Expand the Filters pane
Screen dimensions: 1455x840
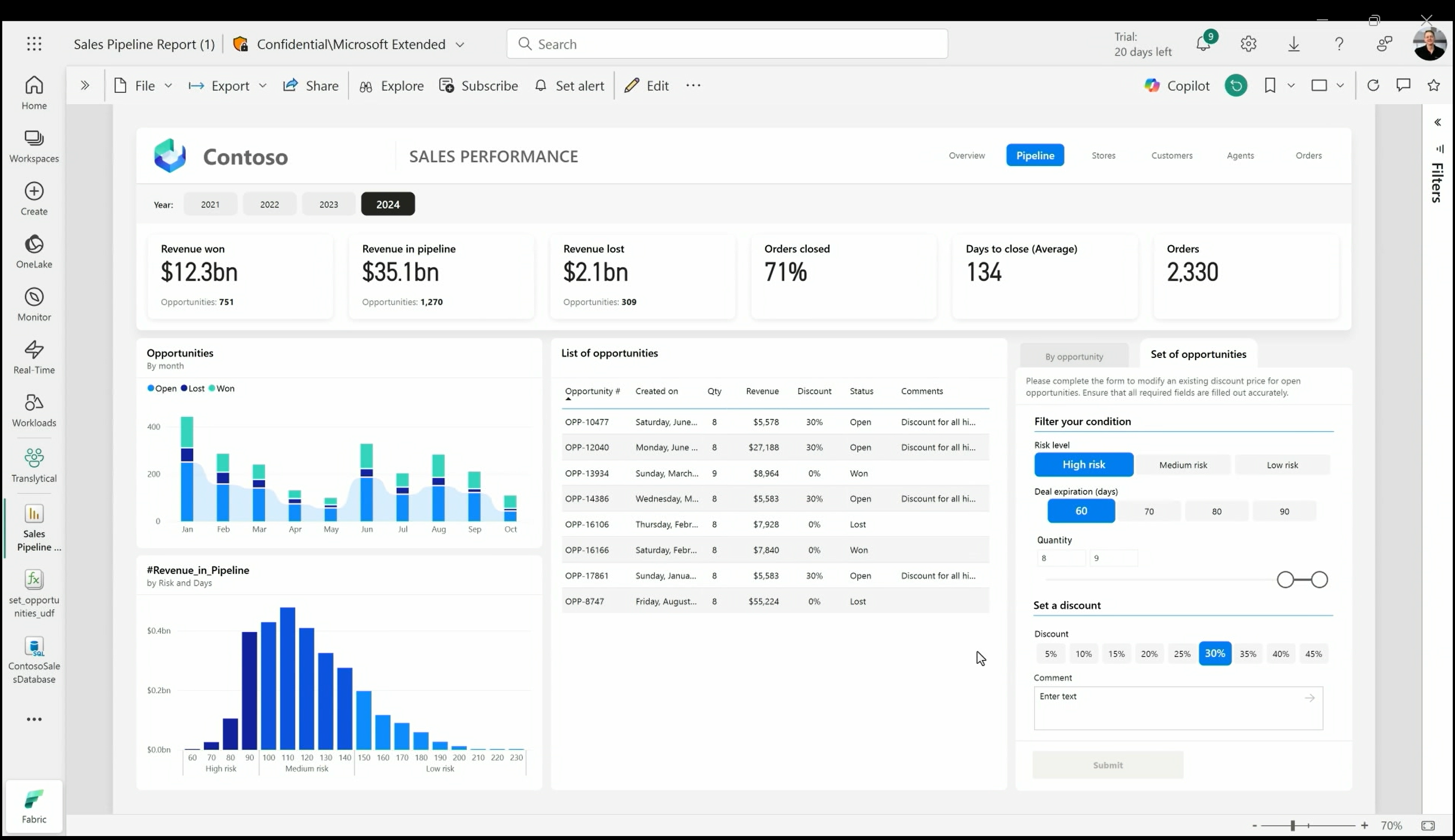coord(1437,122)
